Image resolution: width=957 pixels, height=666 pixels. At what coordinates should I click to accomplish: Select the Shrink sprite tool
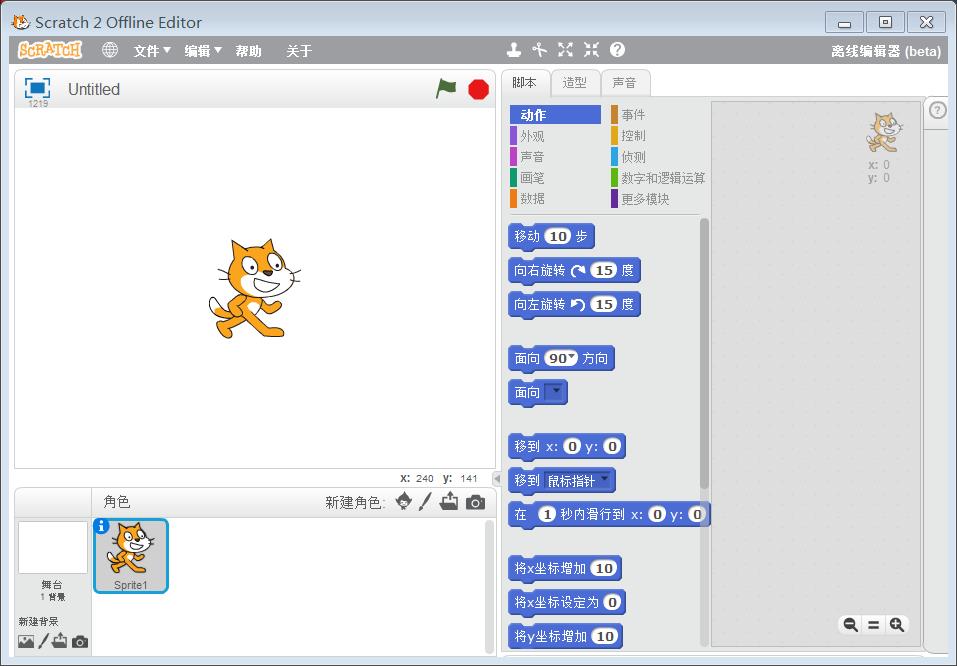pyautogui.click(x=591, y=50)
